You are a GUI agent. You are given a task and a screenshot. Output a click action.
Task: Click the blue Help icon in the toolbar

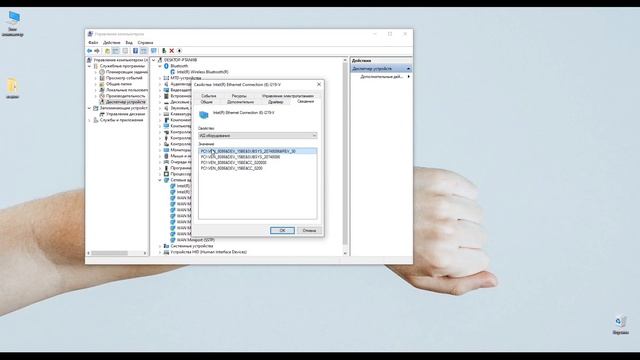(135, 51)
